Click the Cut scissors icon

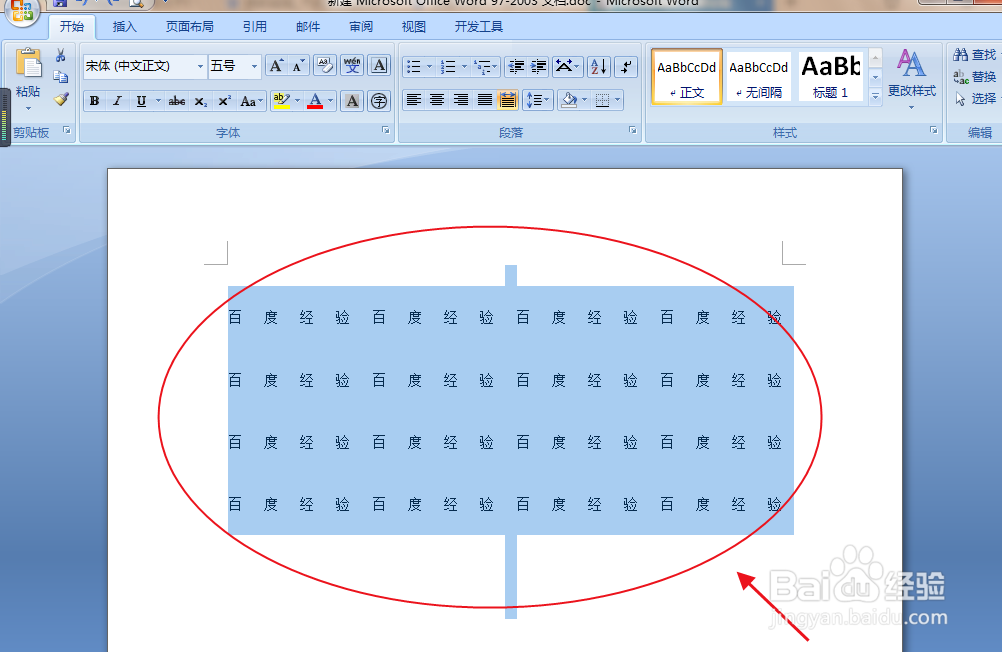coord(61,56)
